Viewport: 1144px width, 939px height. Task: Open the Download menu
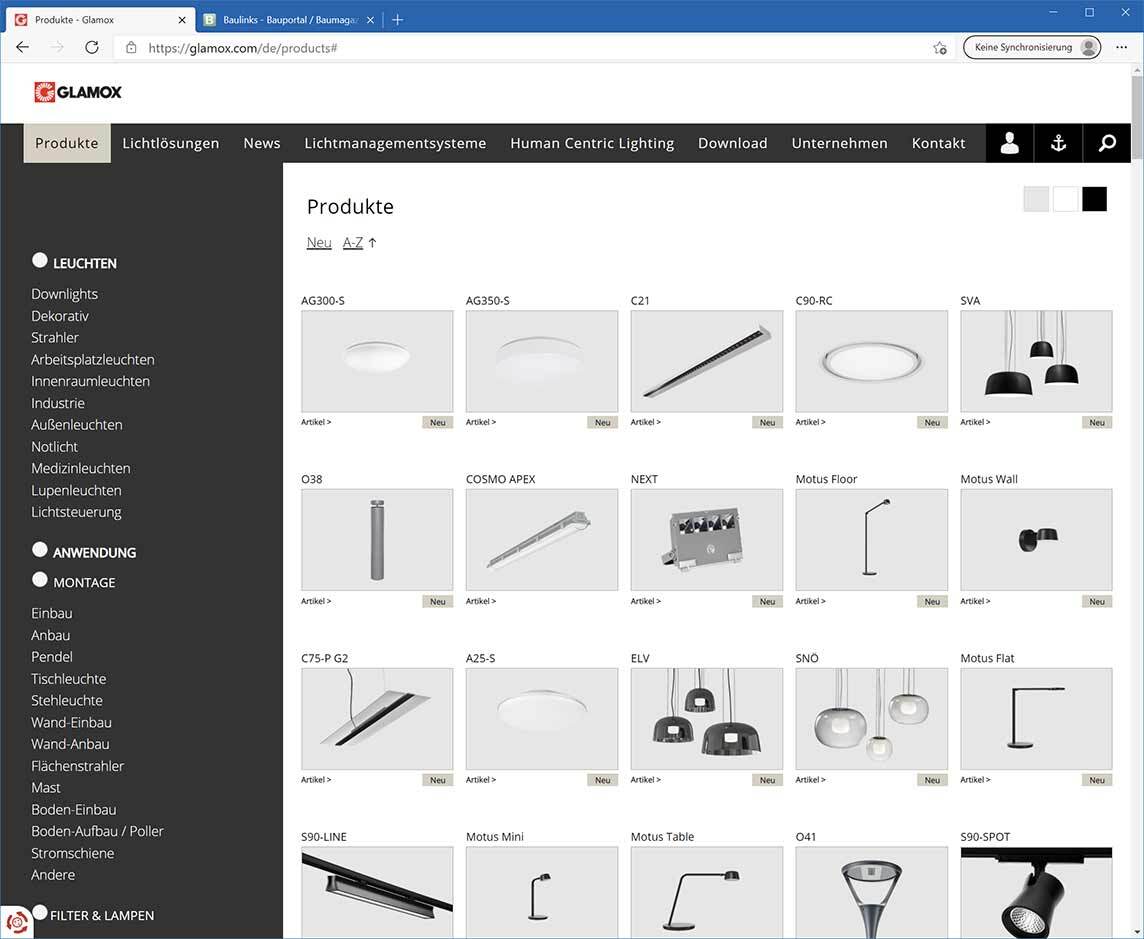point(733,143)
